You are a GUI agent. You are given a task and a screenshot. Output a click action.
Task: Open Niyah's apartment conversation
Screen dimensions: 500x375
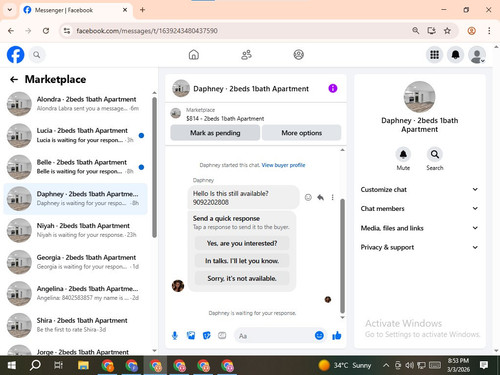pos(76,230)
